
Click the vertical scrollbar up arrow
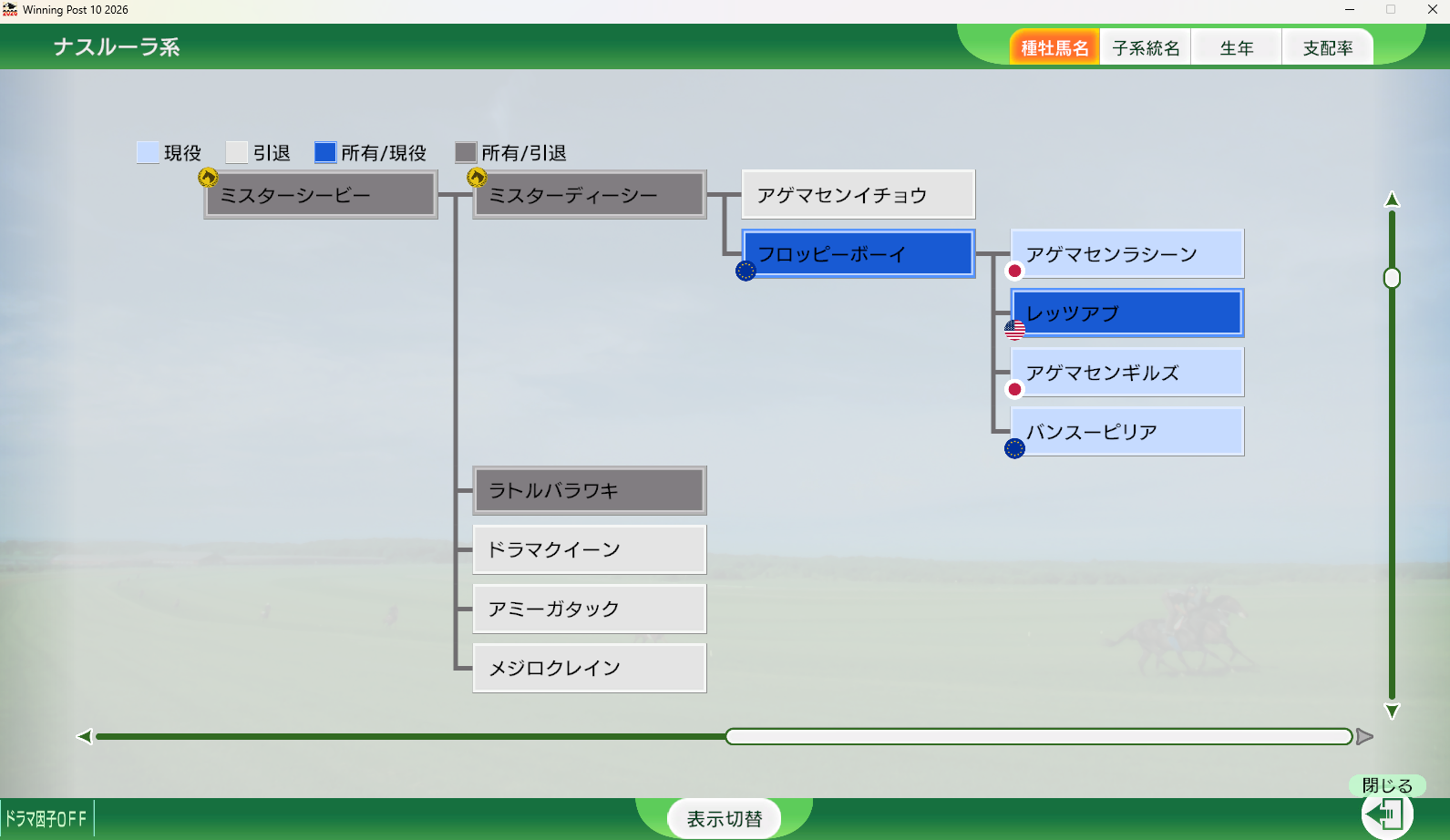(x=1392, y=200)
